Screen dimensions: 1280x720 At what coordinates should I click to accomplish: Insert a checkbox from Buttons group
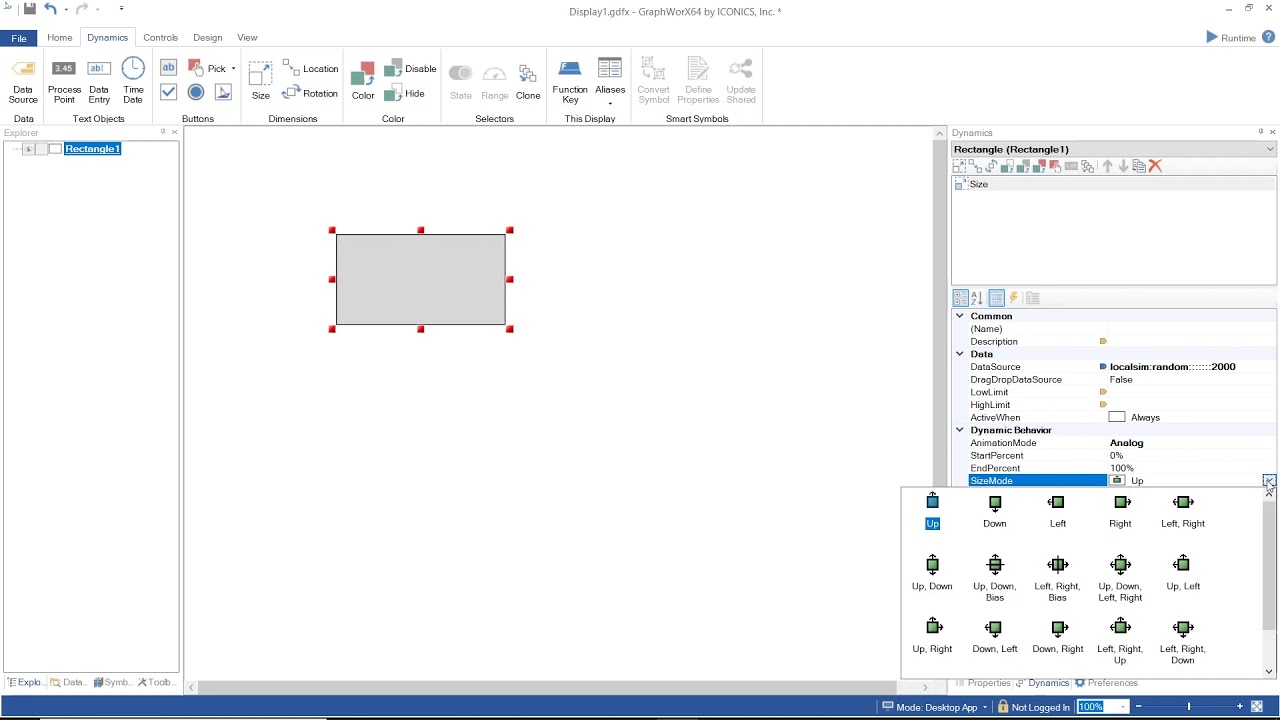click(x=168, y=92)
